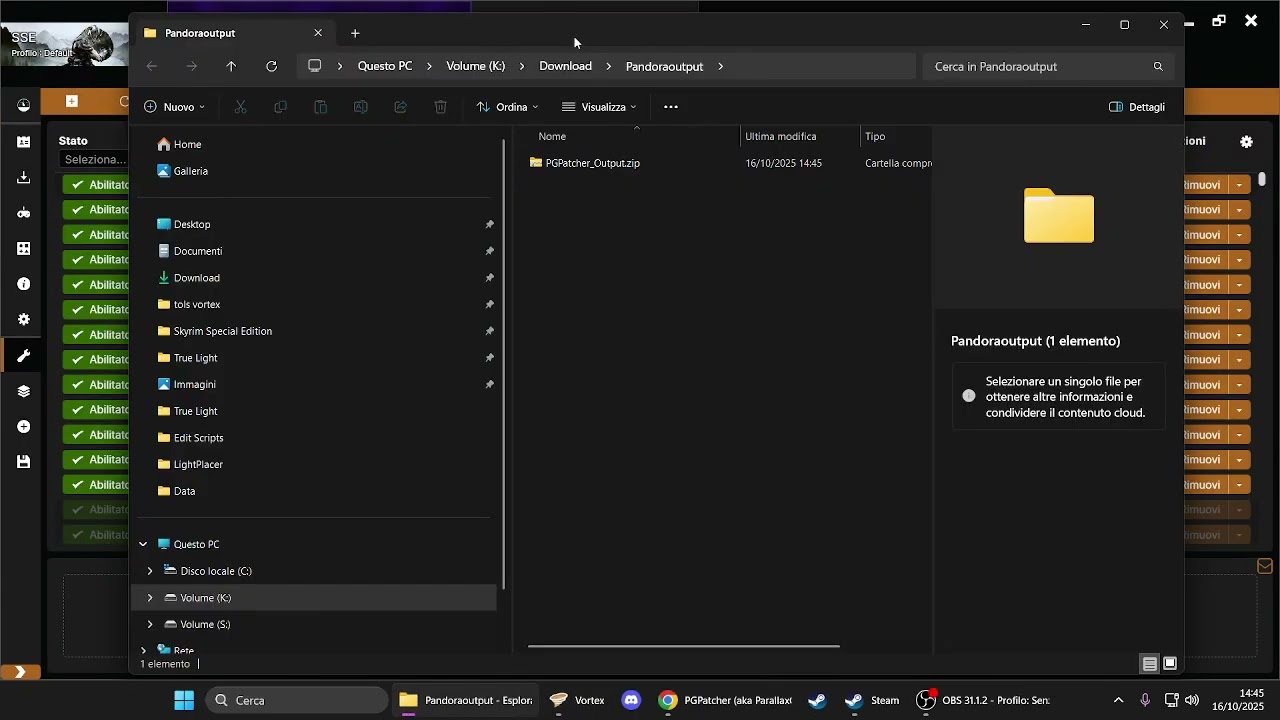Open Galleria in the navigation pane
1280x720 pixels.
point(183,171)
